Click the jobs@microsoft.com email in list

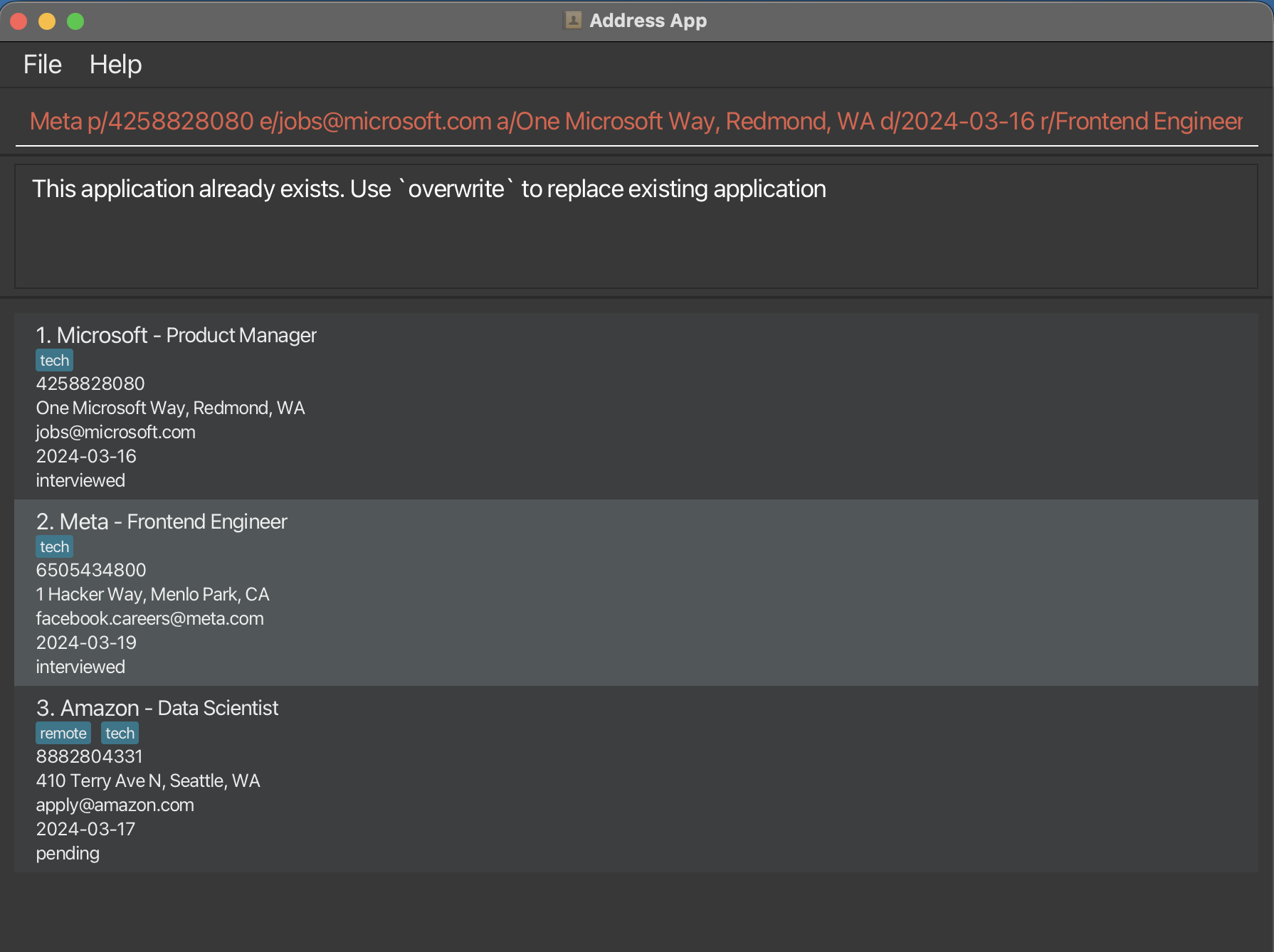(115, 433)
